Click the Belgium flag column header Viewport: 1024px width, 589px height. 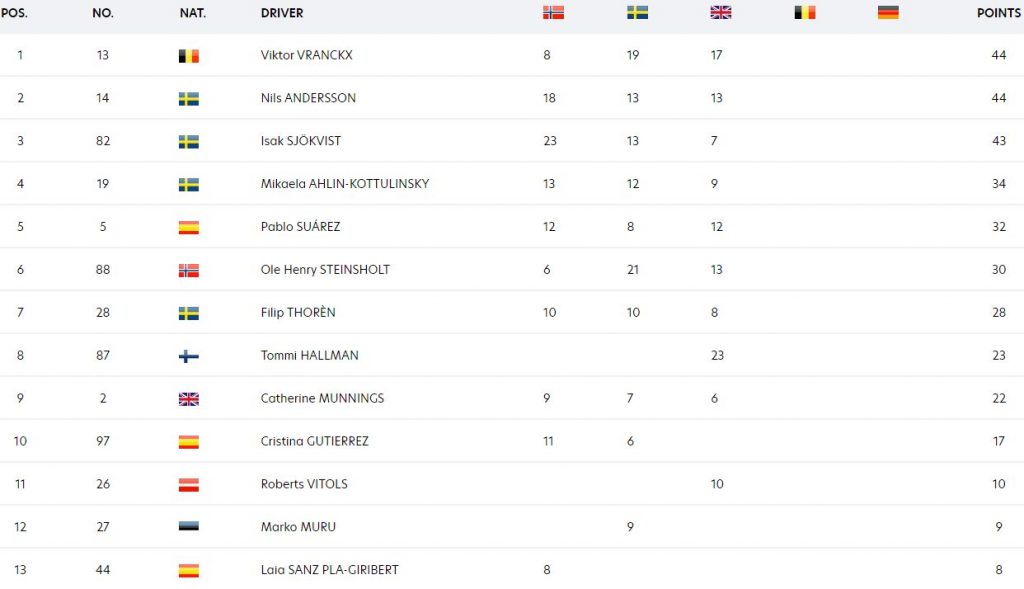[805, 12]
